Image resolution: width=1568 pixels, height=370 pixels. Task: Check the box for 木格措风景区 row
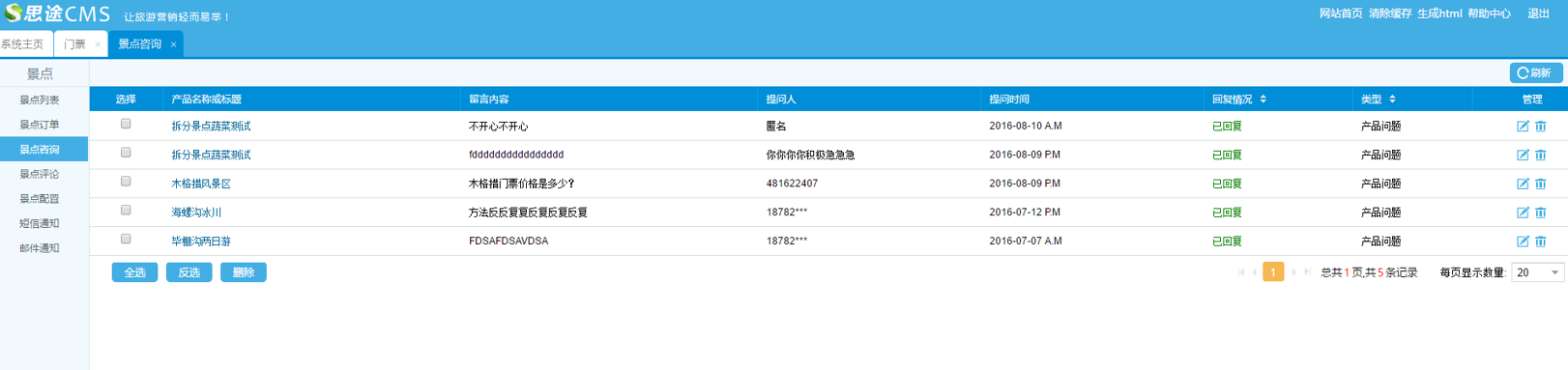pyautogui.click(x=126, y=182)
